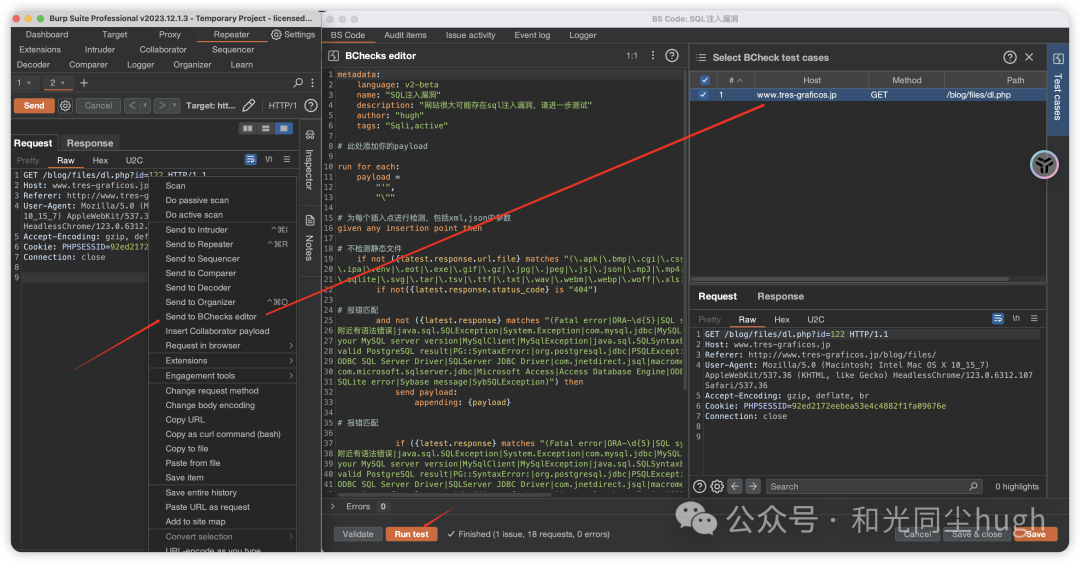Click the round floating assistant icon
This screenshot has height=563, width=1080.
click(x=1044, y=165)
